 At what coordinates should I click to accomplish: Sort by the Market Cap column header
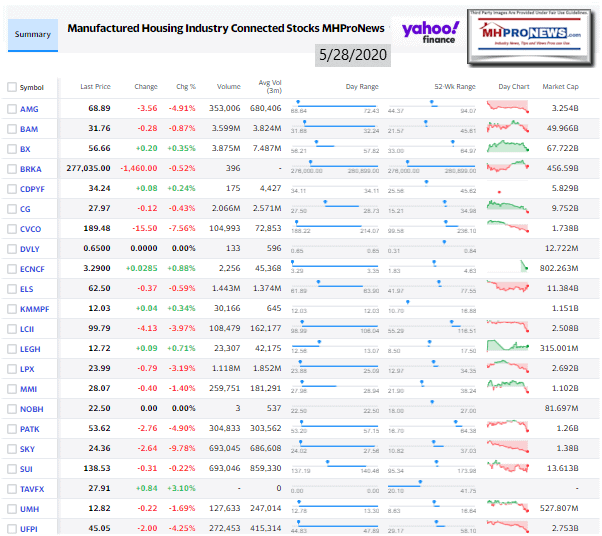pos(560,87)
